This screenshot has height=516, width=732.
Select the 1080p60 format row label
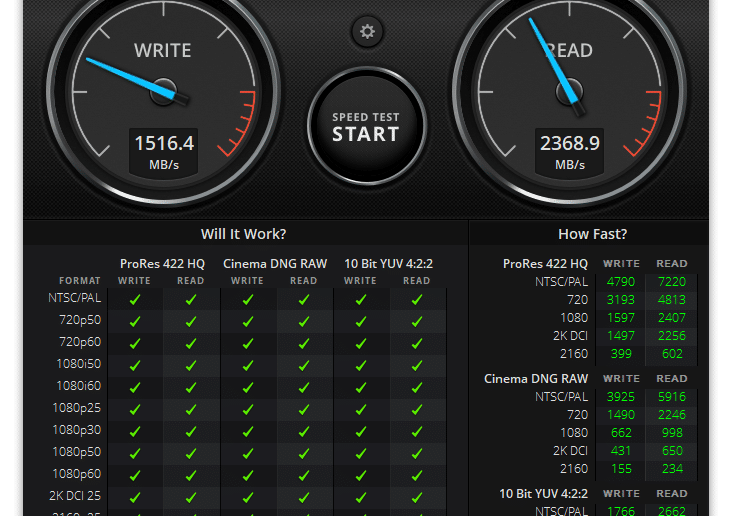tap(77, 474)
